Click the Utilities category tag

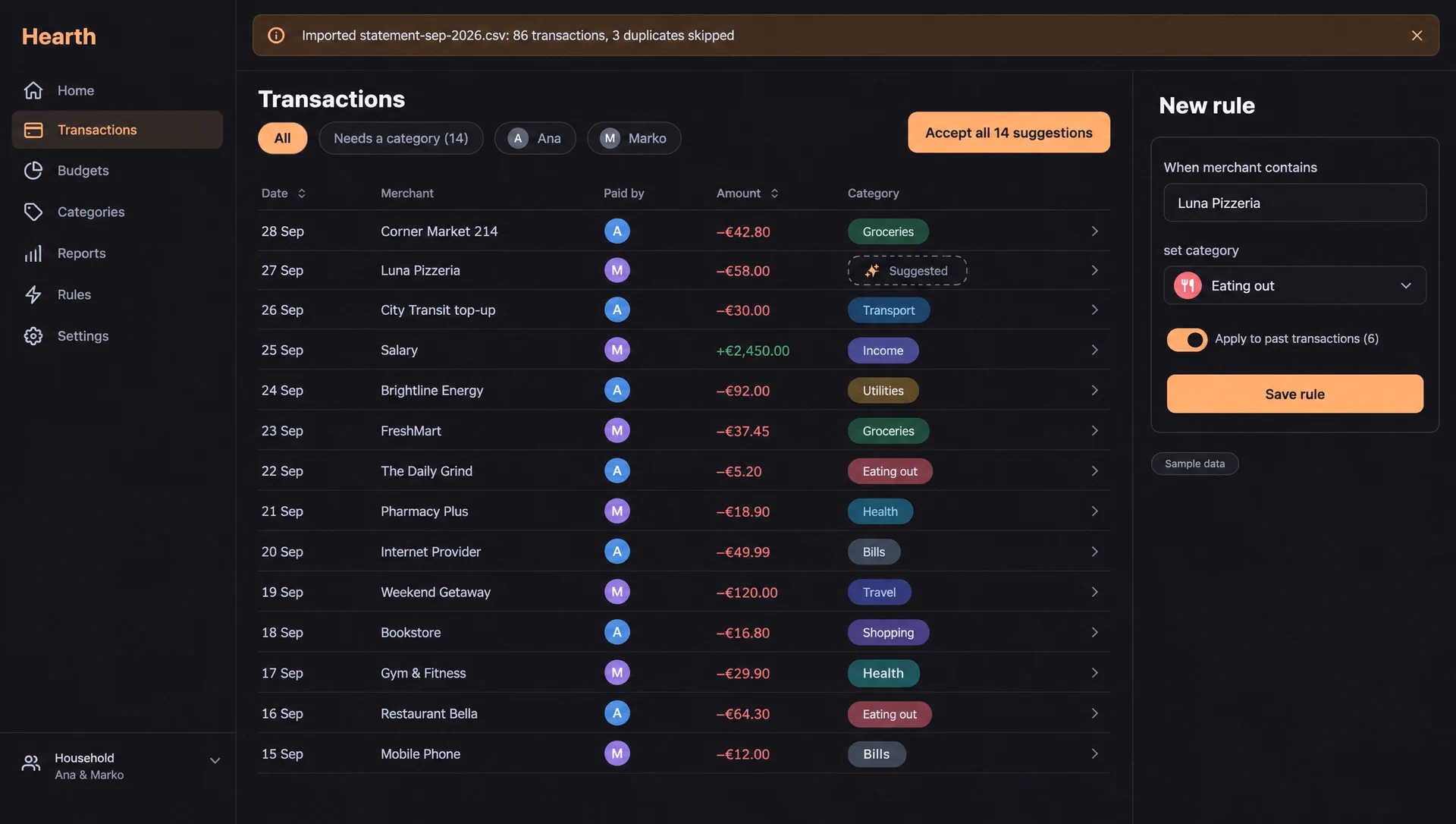883,391
